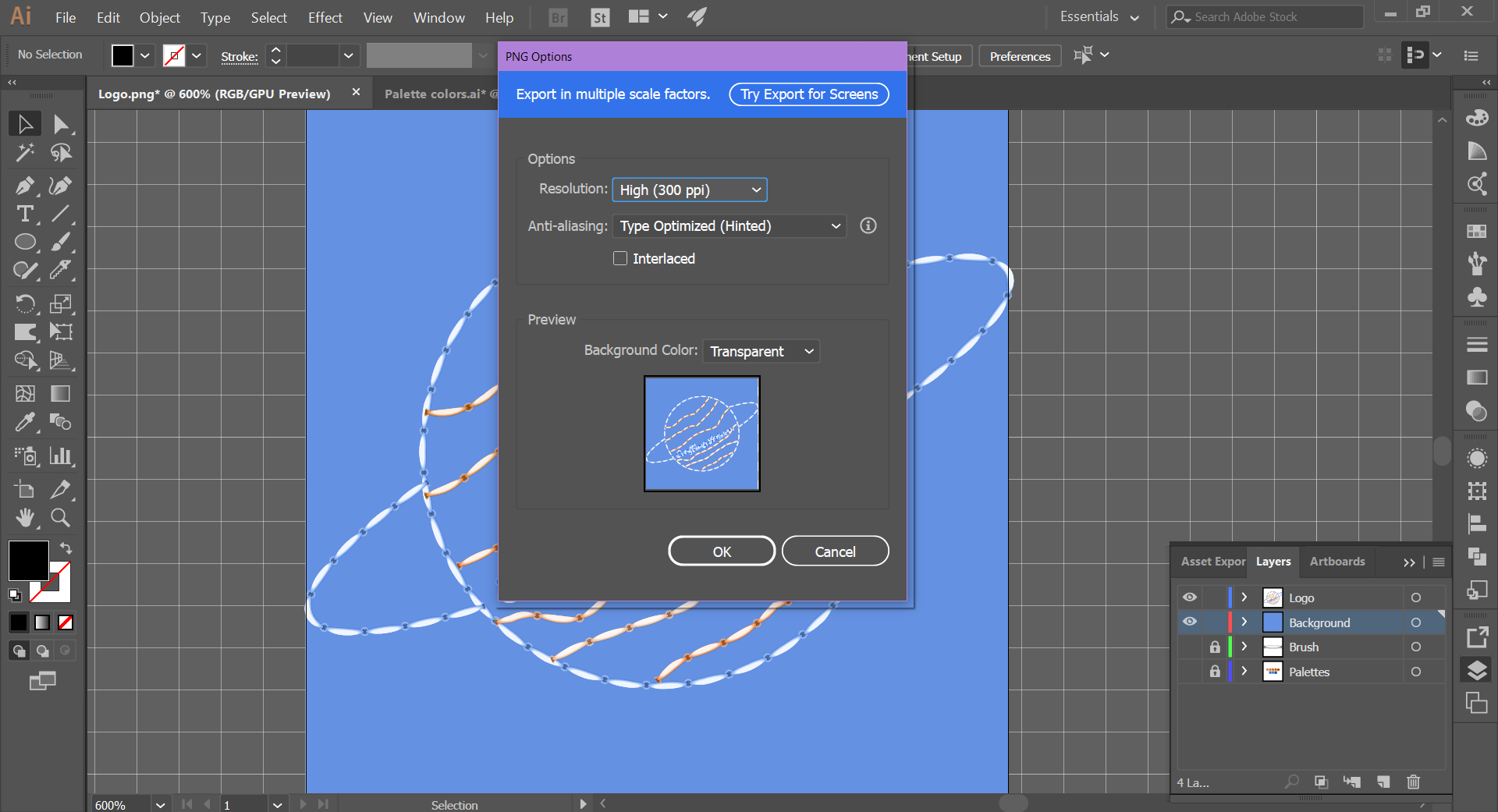Select the Eyedropper tool
The image size is (1498, 812).
click(25, 422)
